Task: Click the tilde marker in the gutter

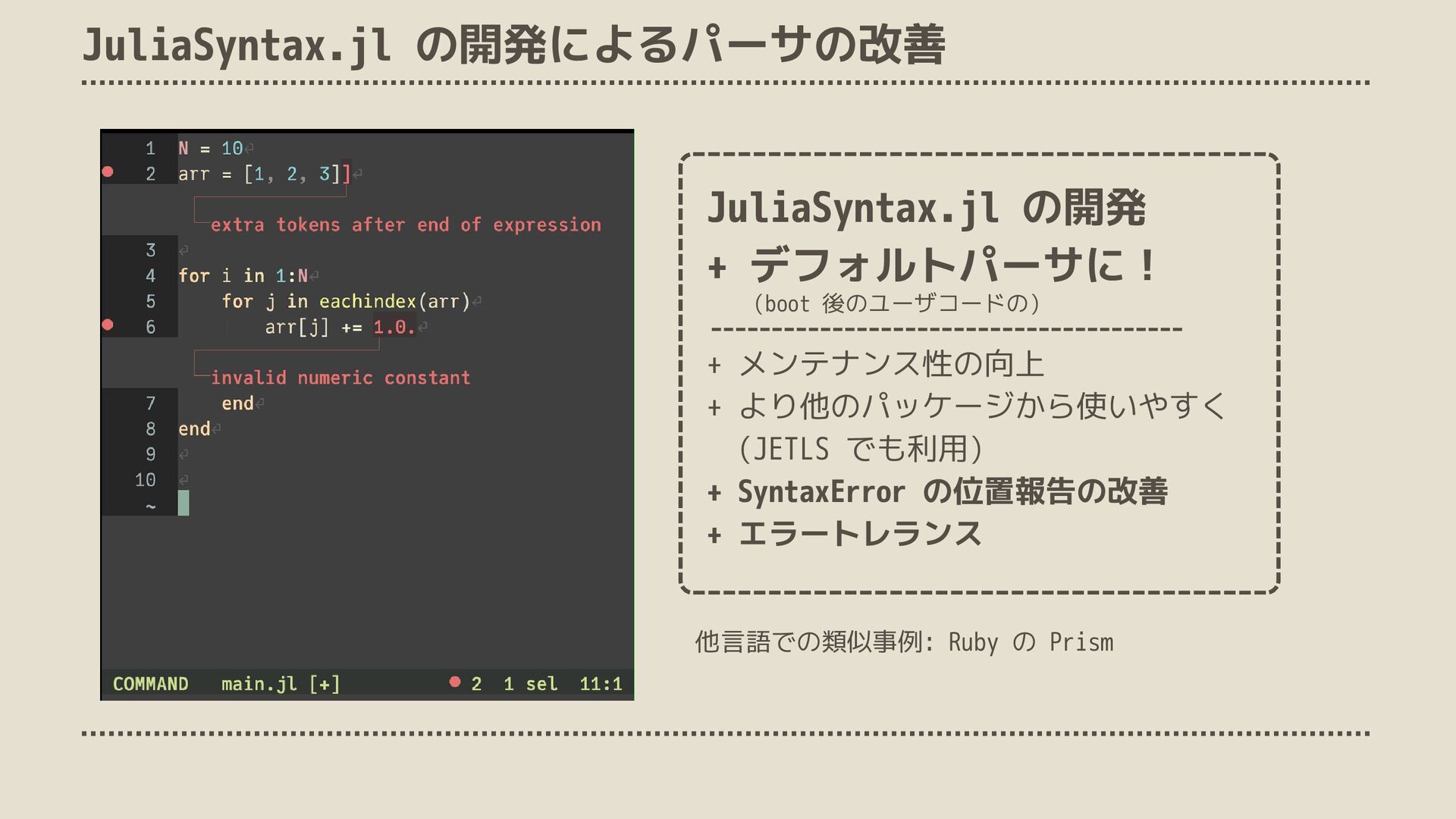Action: pyautogui.click(x=150, y=507)
